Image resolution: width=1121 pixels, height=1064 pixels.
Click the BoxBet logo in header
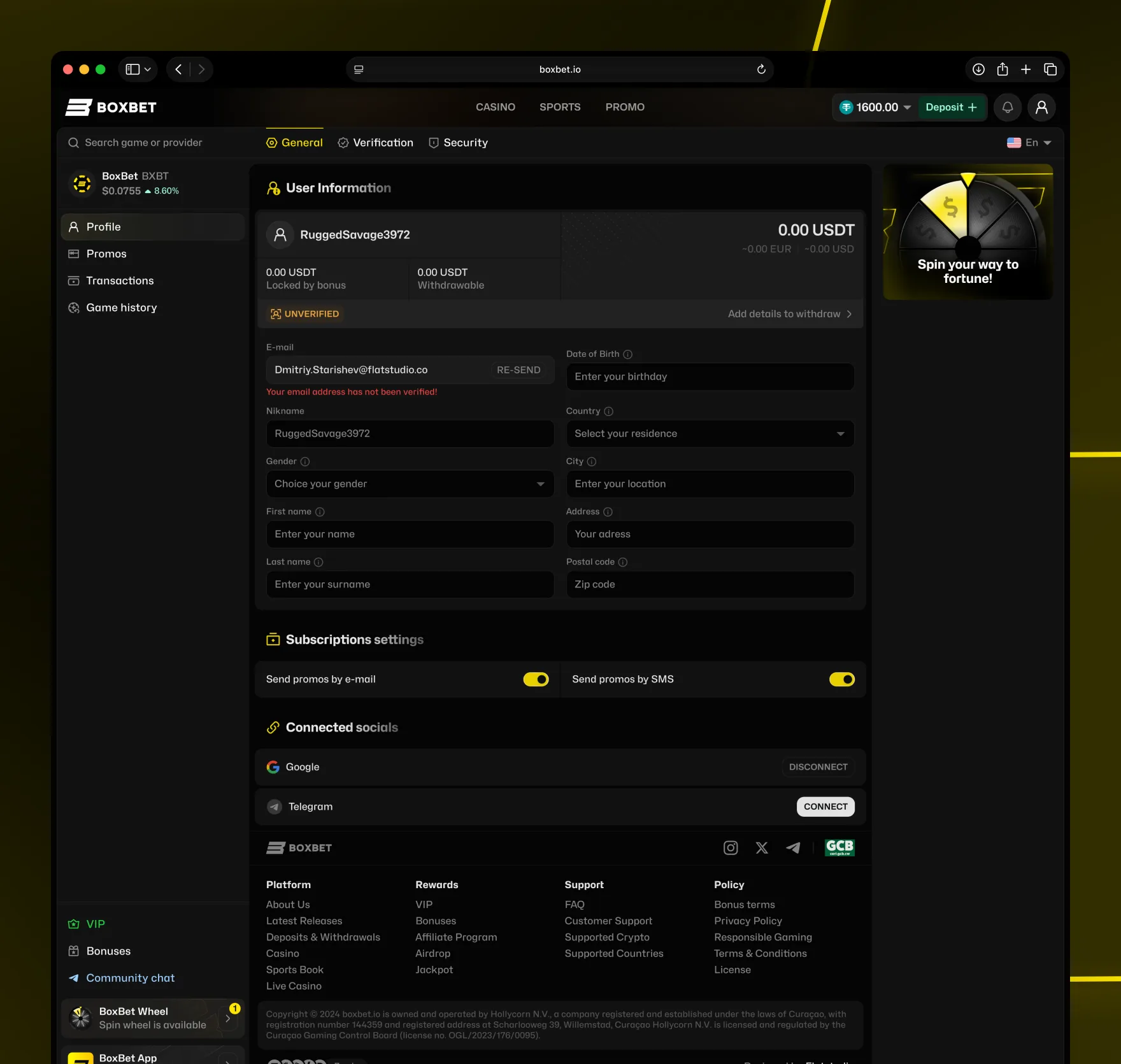point(111,107)
